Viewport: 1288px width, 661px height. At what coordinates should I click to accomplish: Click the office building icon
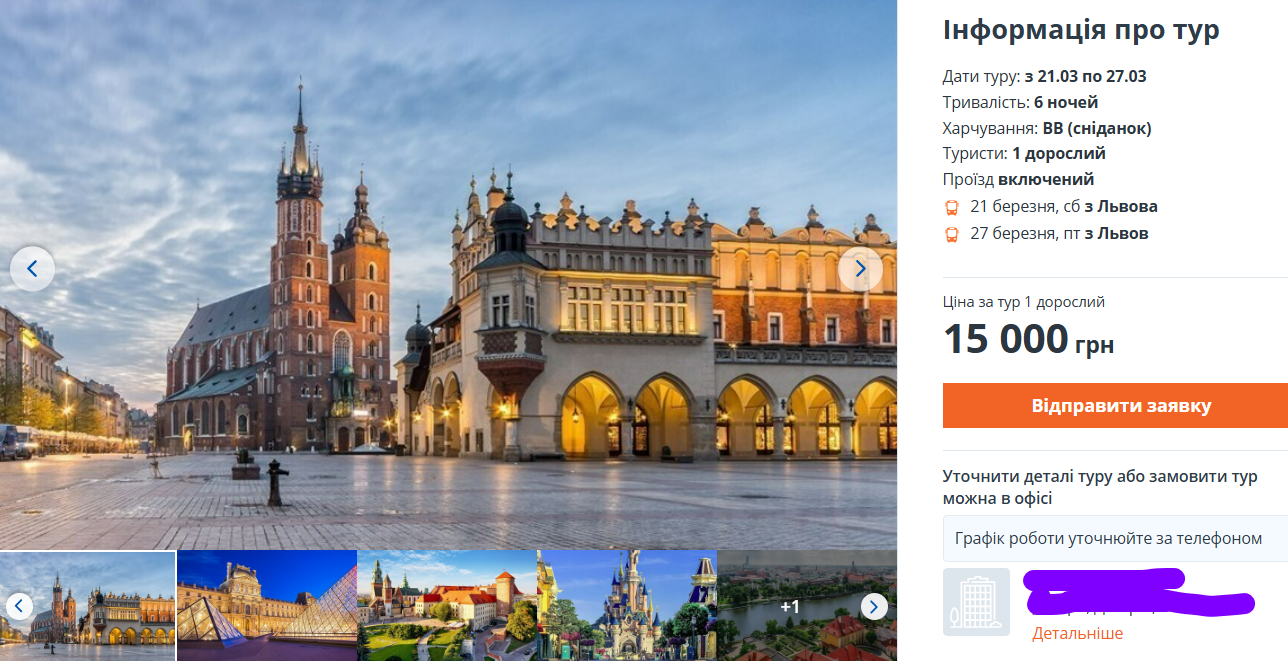(x=976, y=602)
